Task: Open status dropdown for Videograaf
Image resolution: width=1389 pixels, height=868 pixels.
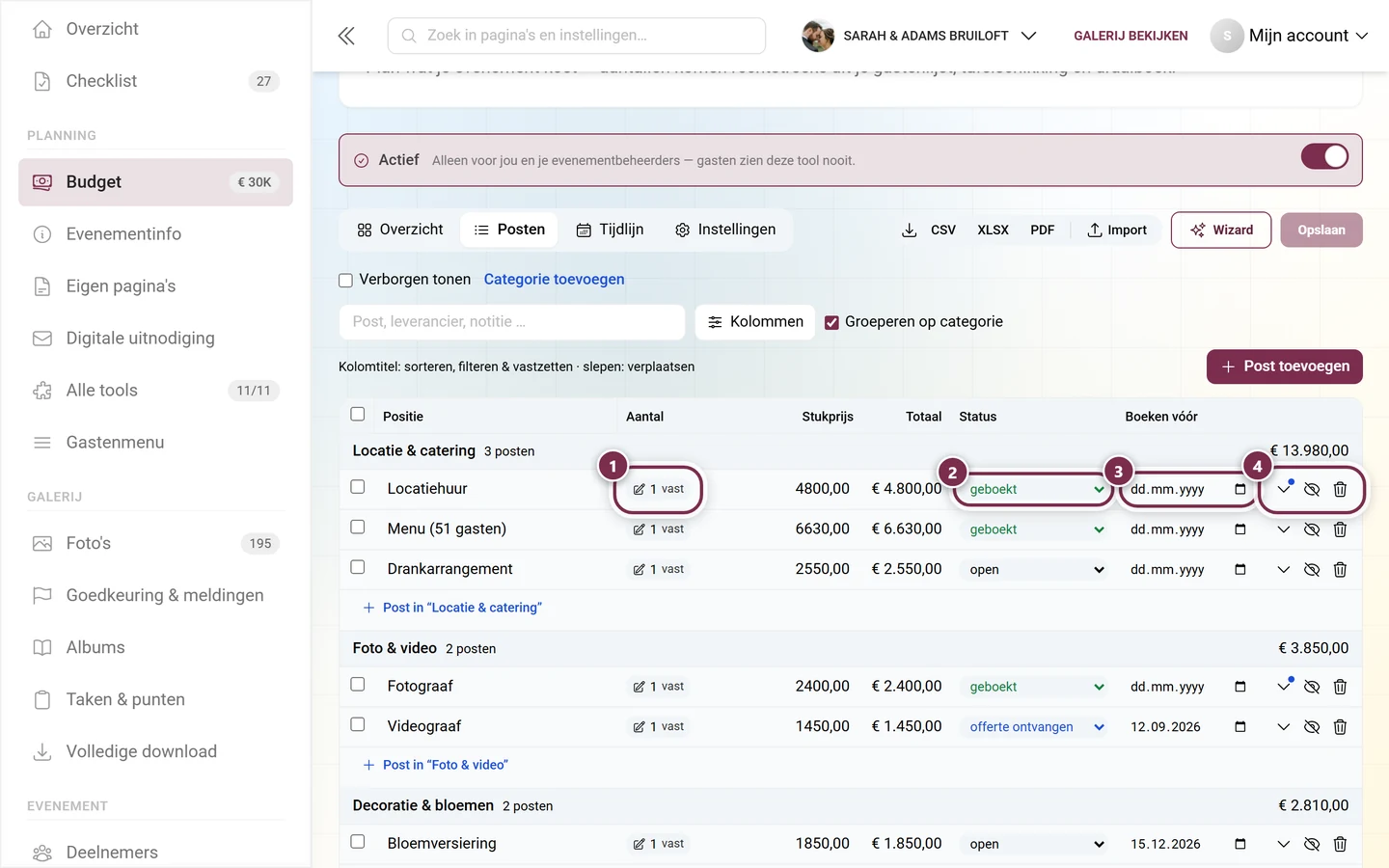Action: (1036, 726)
